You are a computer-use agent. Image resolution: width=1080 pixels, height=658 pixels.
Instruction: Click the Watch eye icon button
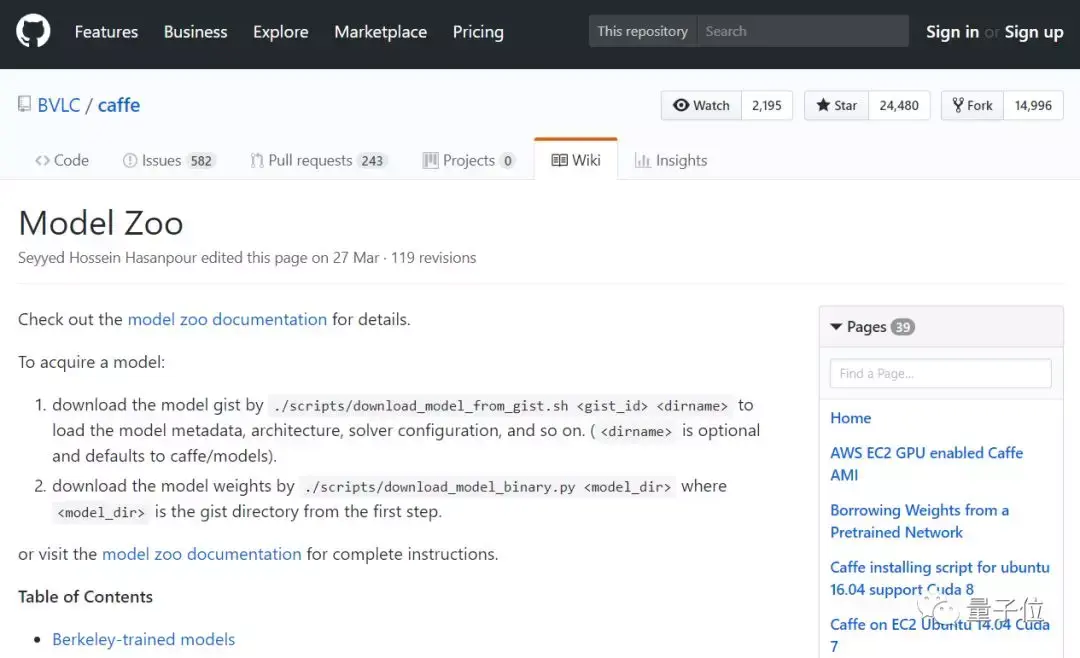pos(701,106)
